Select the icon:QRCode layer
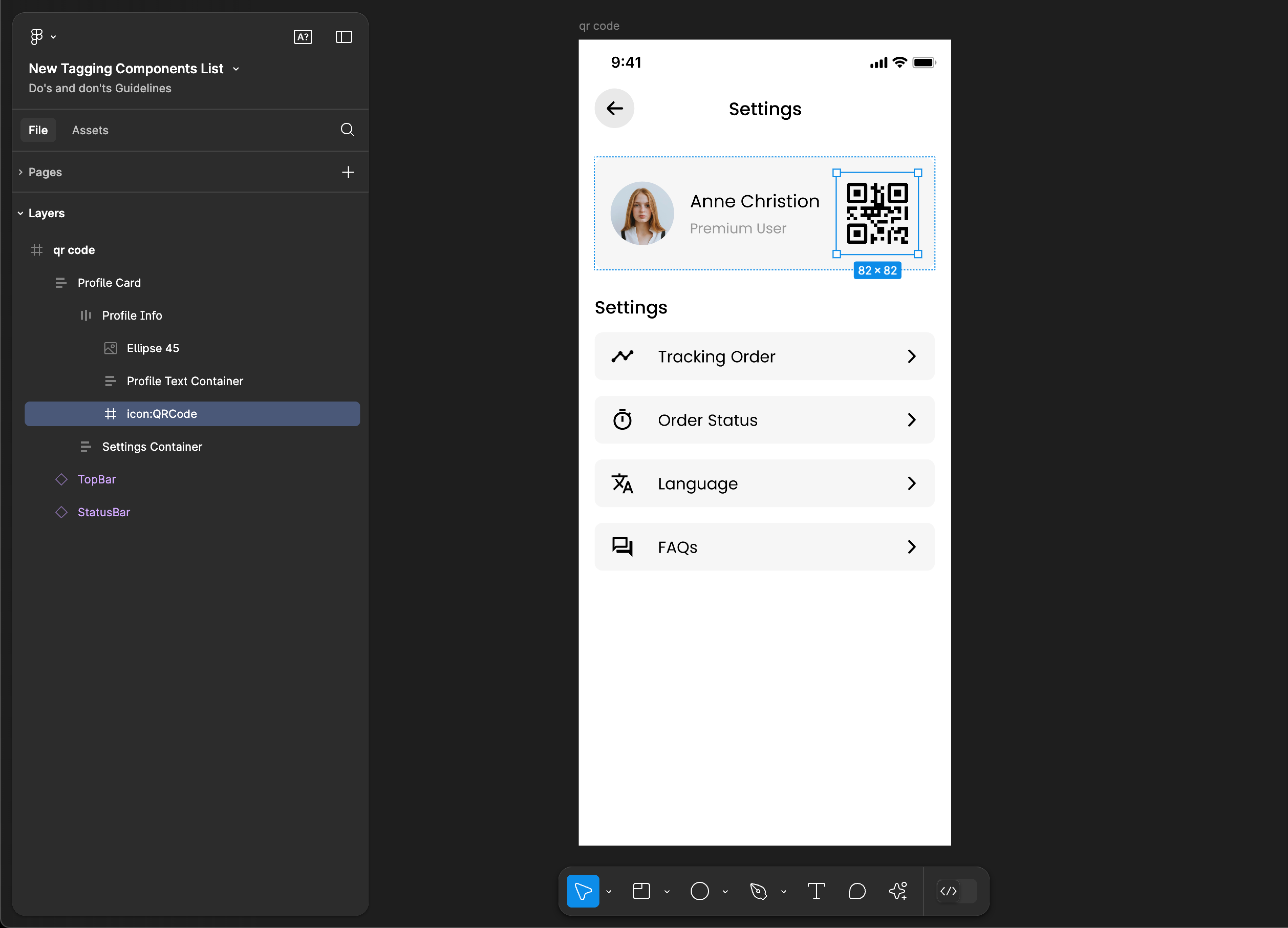 tap(192, 414)
